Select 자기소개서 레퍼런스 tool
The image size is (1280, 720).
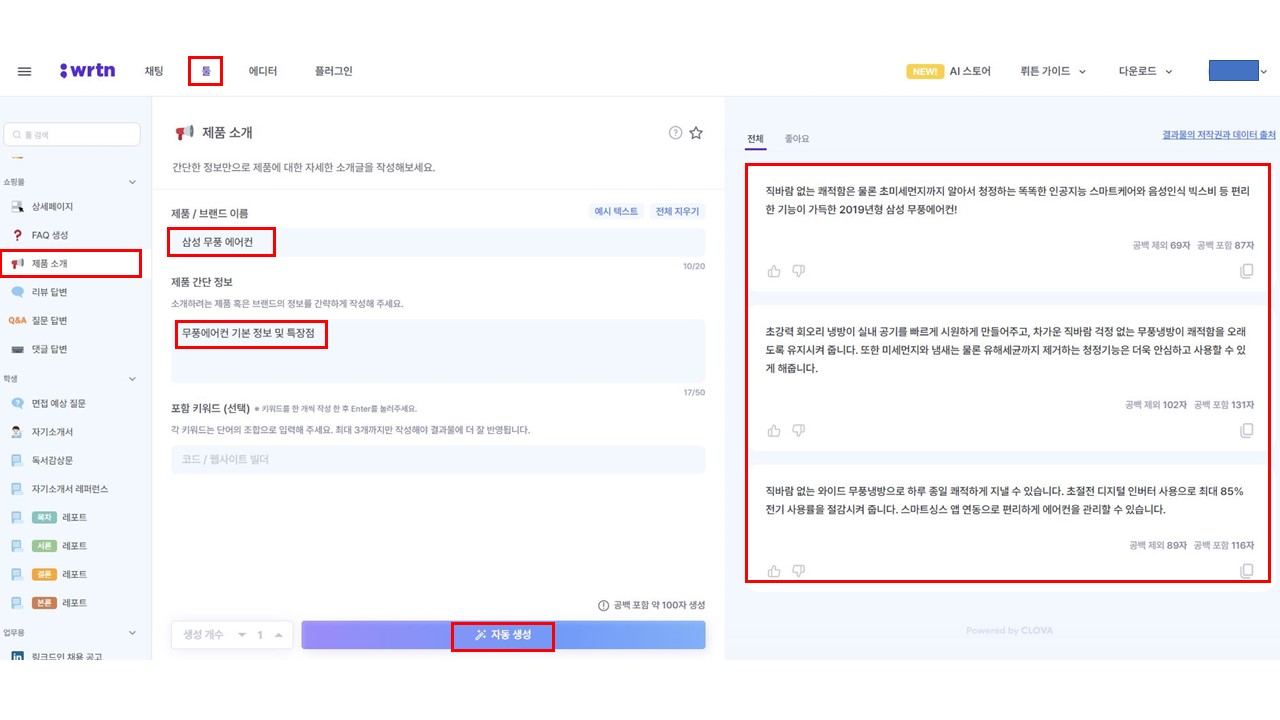click(x=70, y=489)
